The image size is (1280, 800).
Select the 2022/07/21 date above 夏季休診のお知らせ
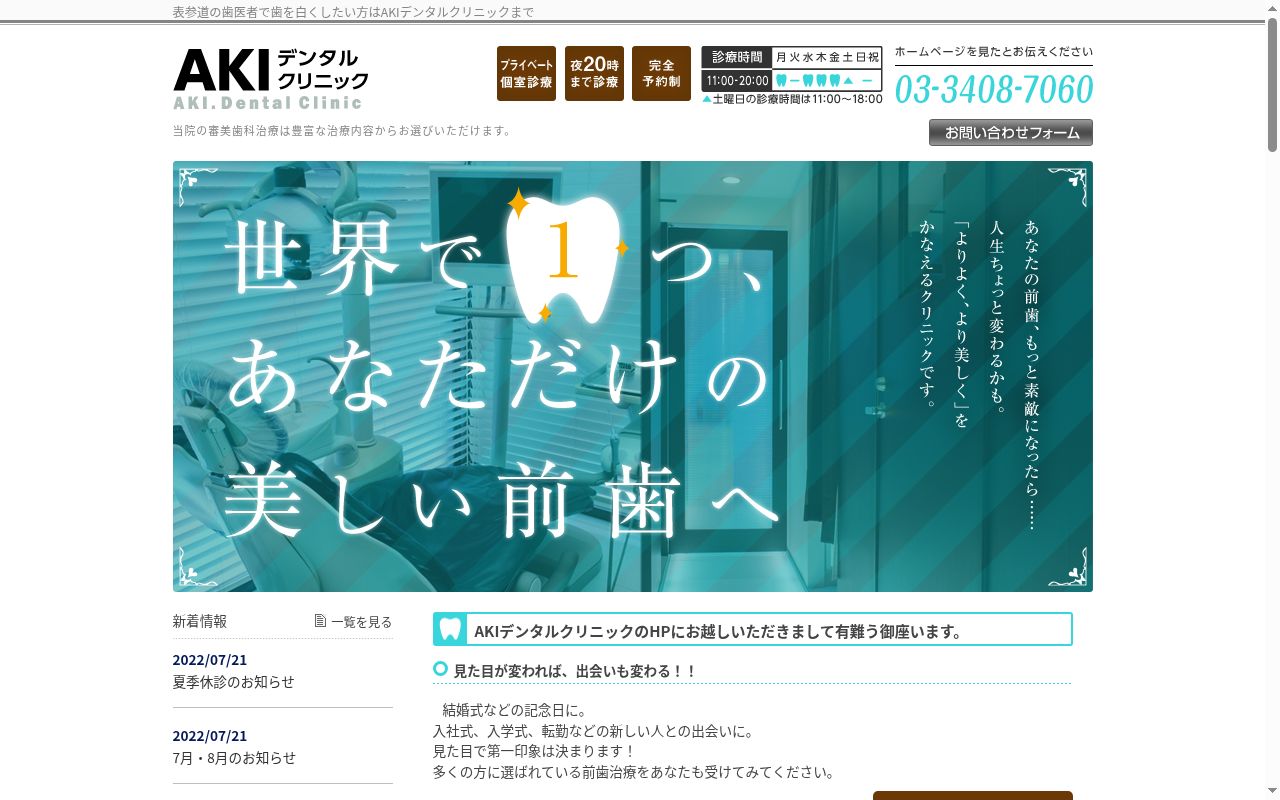(x=210, y=660)
